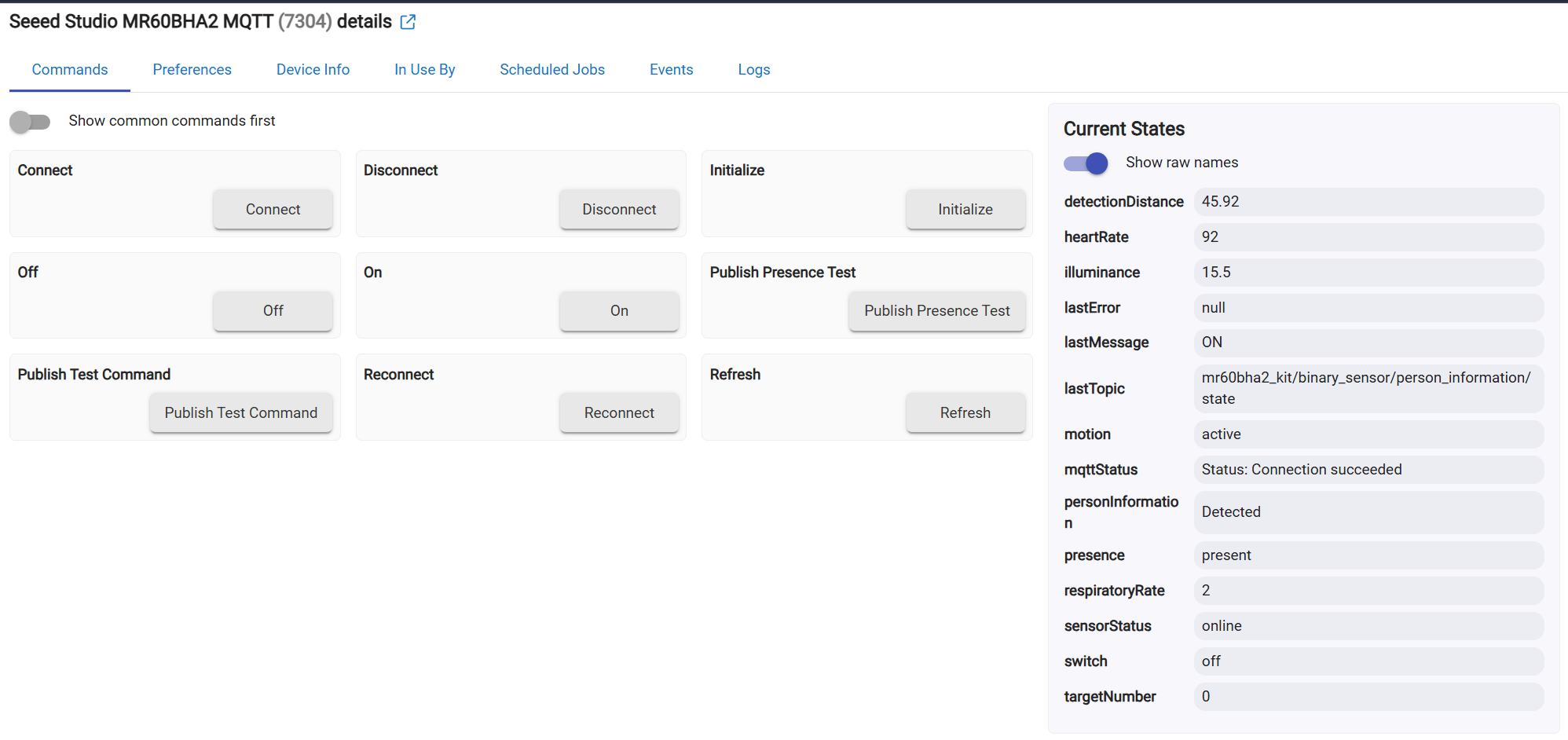The height and width of the screenshot is (740, 1568).
Task: Select the heartRate value 92
Action: click(x=1368, y=237)
